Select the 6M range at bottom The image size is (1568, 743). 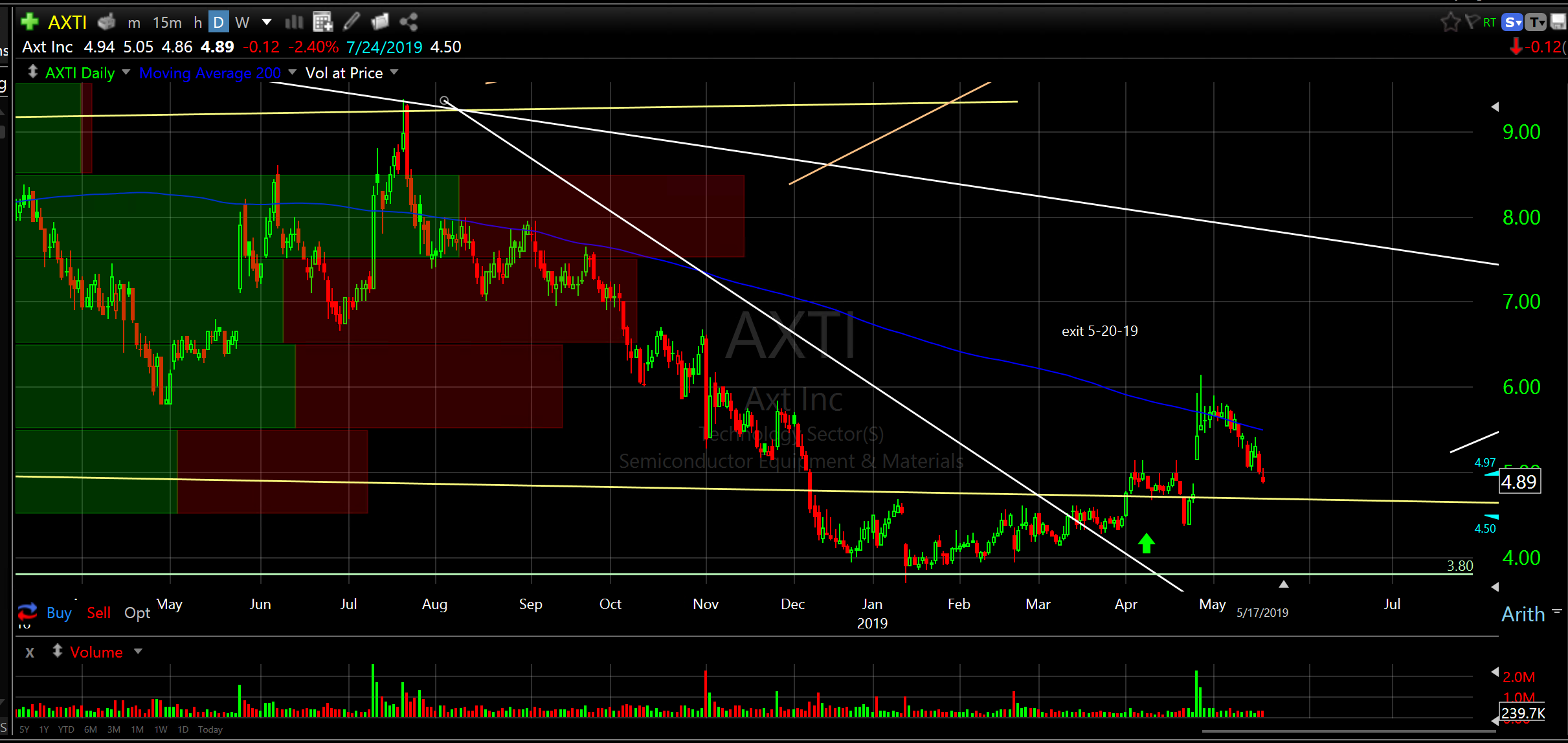tap(91, 729)
